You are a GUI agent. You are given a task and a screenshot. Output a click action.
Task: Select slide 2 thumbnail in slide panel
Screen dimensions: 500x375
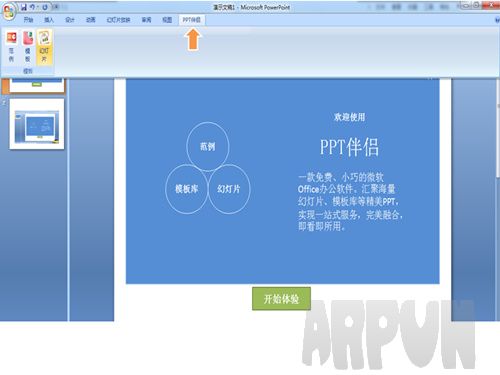click(37, 124)
